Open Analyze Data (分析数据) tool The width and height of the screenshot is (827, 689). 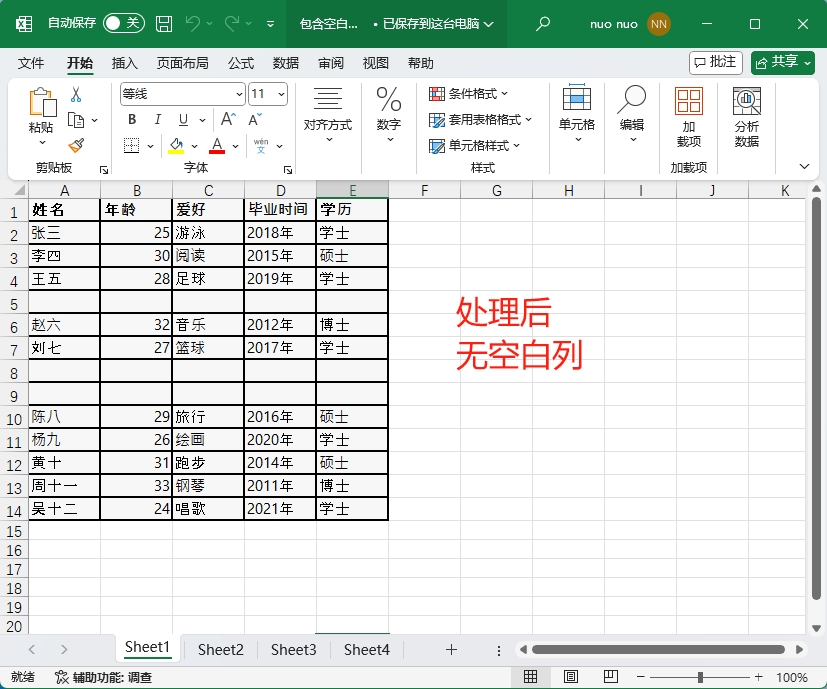(746, 116)
